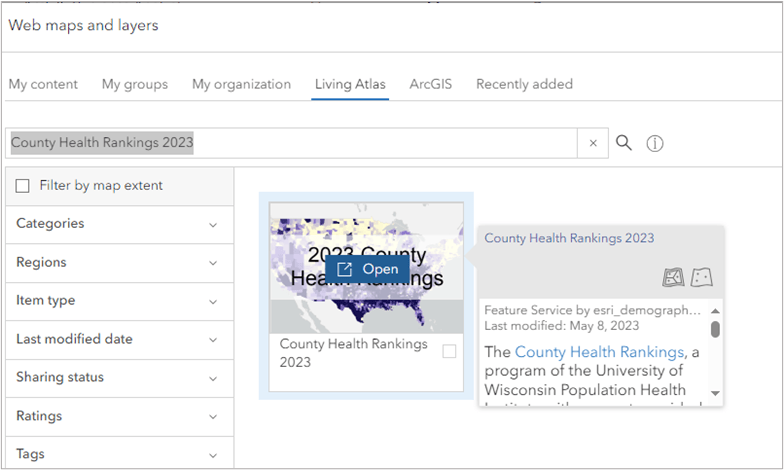
Task: Click the county map thumbnail image
Action: [x=366, y=268]
